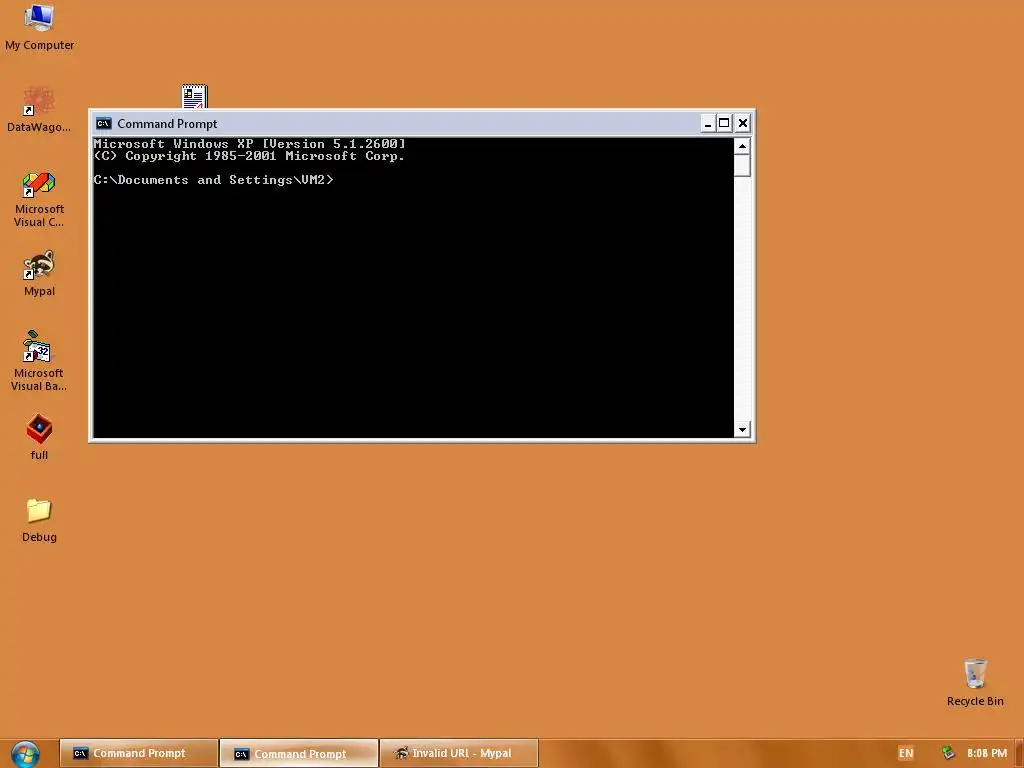Select the red 'full' desktop icon
The height and width of the screenshot is (768, 1024).
(x=39, y=437)
